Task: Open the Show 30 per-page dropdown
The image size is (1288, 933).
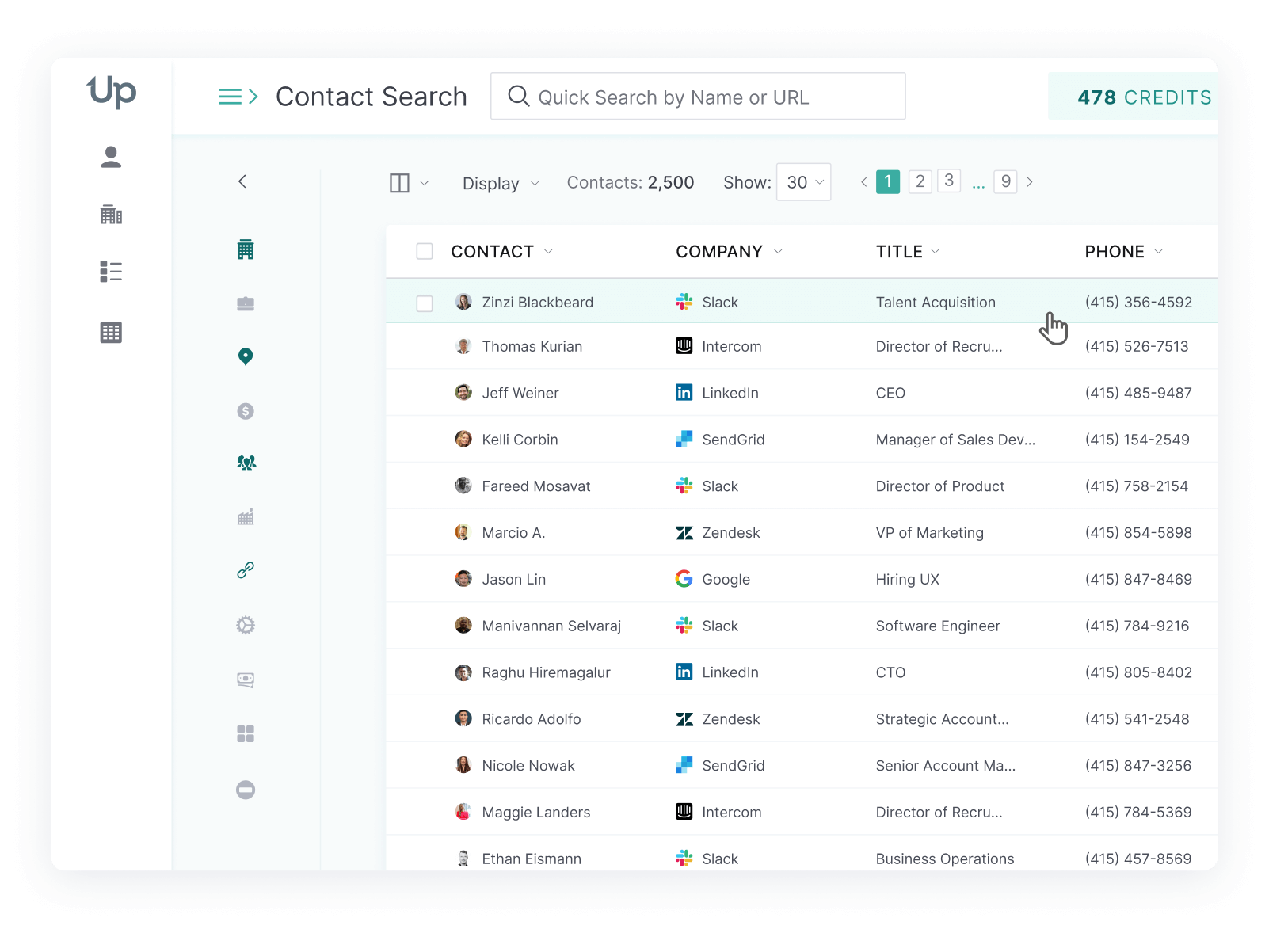Action: coord(803,182)
